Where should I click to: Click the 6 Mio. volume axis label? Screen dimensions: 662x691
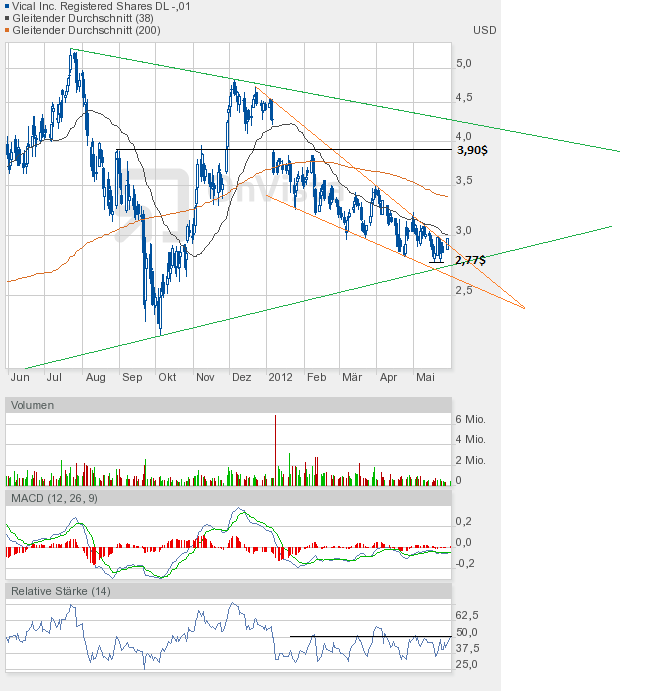470,418
